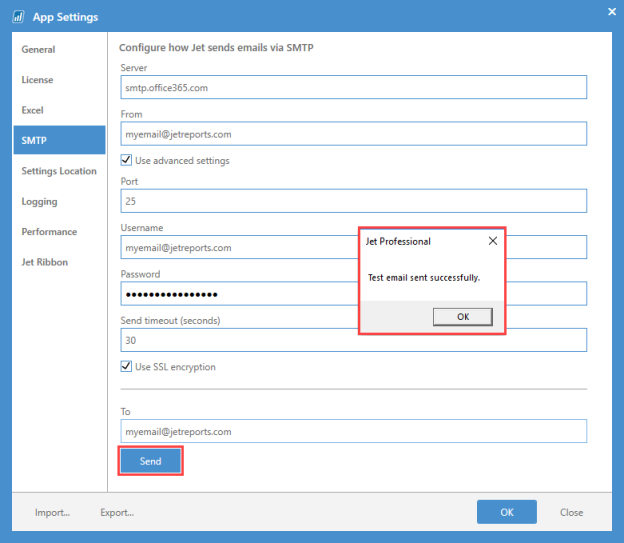Click the Close button at bottom
Viewport: 624px width, 543px height.
coord(571,512)
